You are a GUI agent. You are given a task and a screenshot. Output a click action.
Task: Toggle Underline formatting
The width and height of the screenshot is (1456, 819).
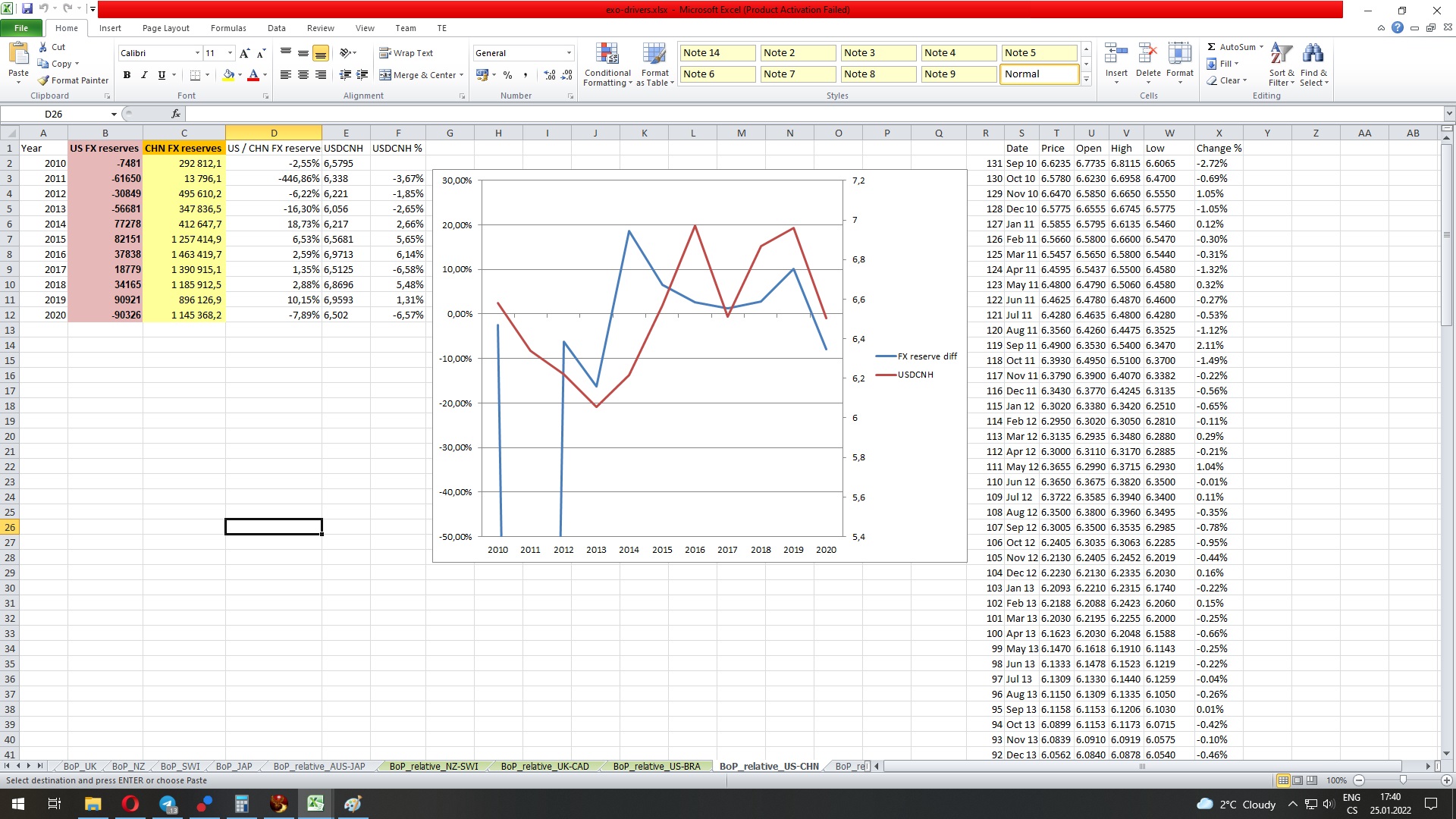162,75
